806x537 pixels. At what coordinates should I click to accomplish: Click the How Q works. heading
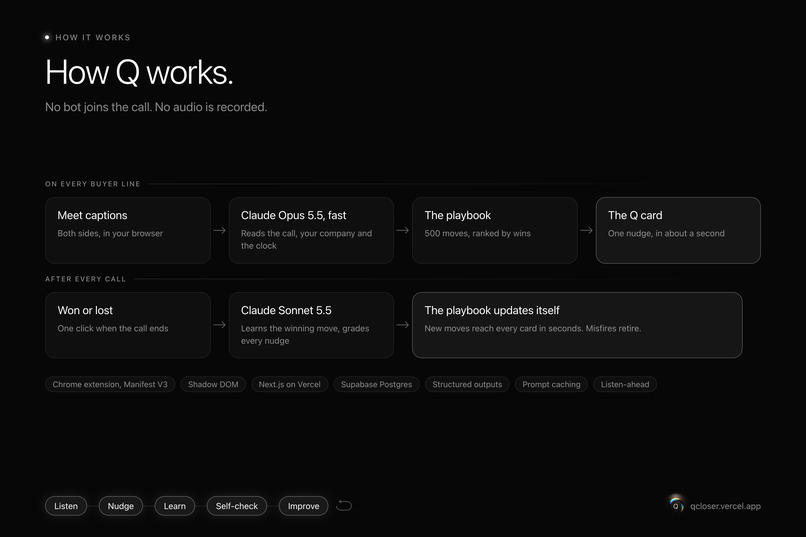(139, 72)
